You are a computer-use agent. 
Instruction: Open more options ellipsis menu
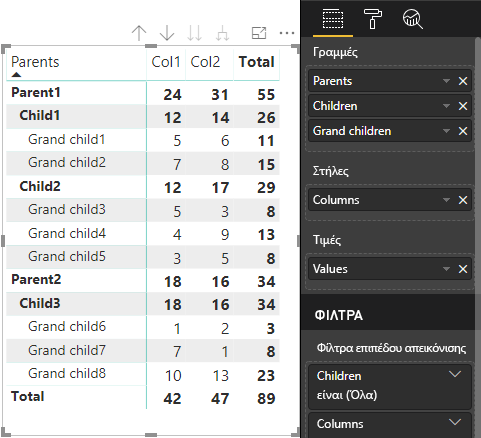[x=287, y=33]
